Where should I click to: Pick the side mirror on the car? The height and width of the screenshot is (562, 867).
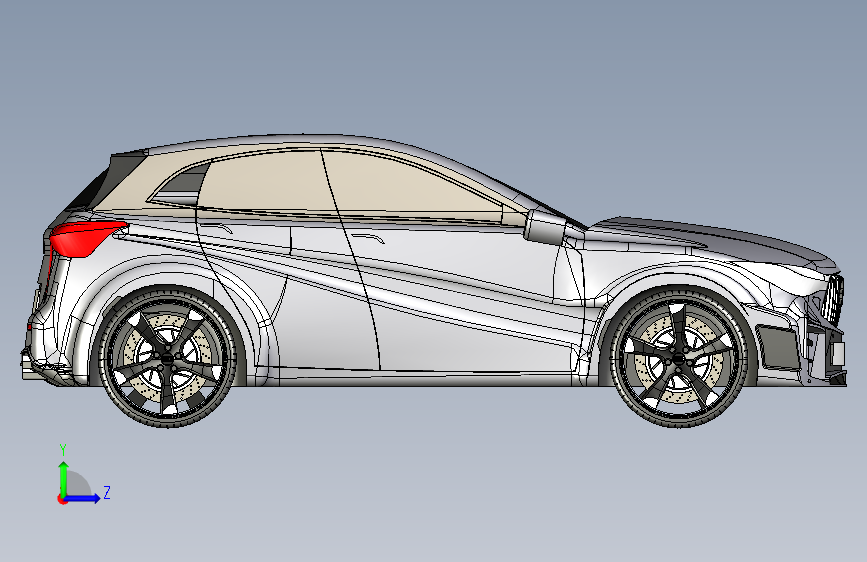(545, 226)
